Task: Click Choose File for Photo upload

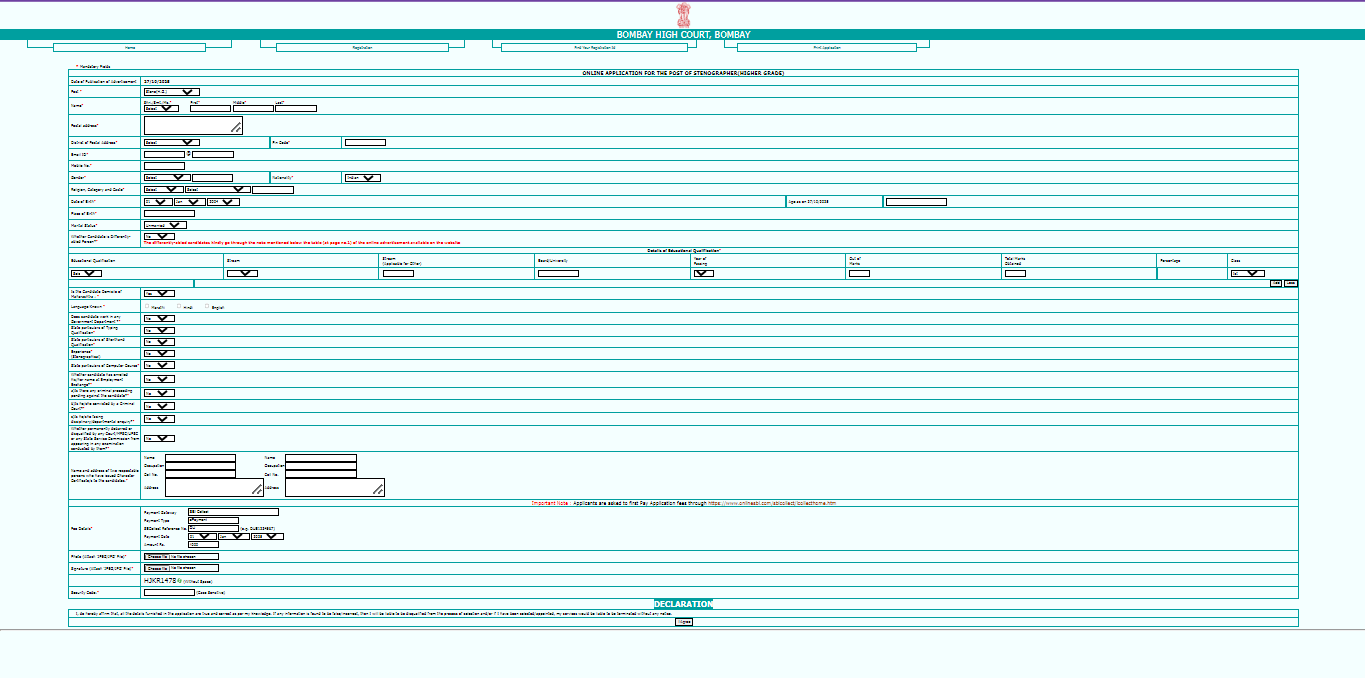Action: coord(157,555)
